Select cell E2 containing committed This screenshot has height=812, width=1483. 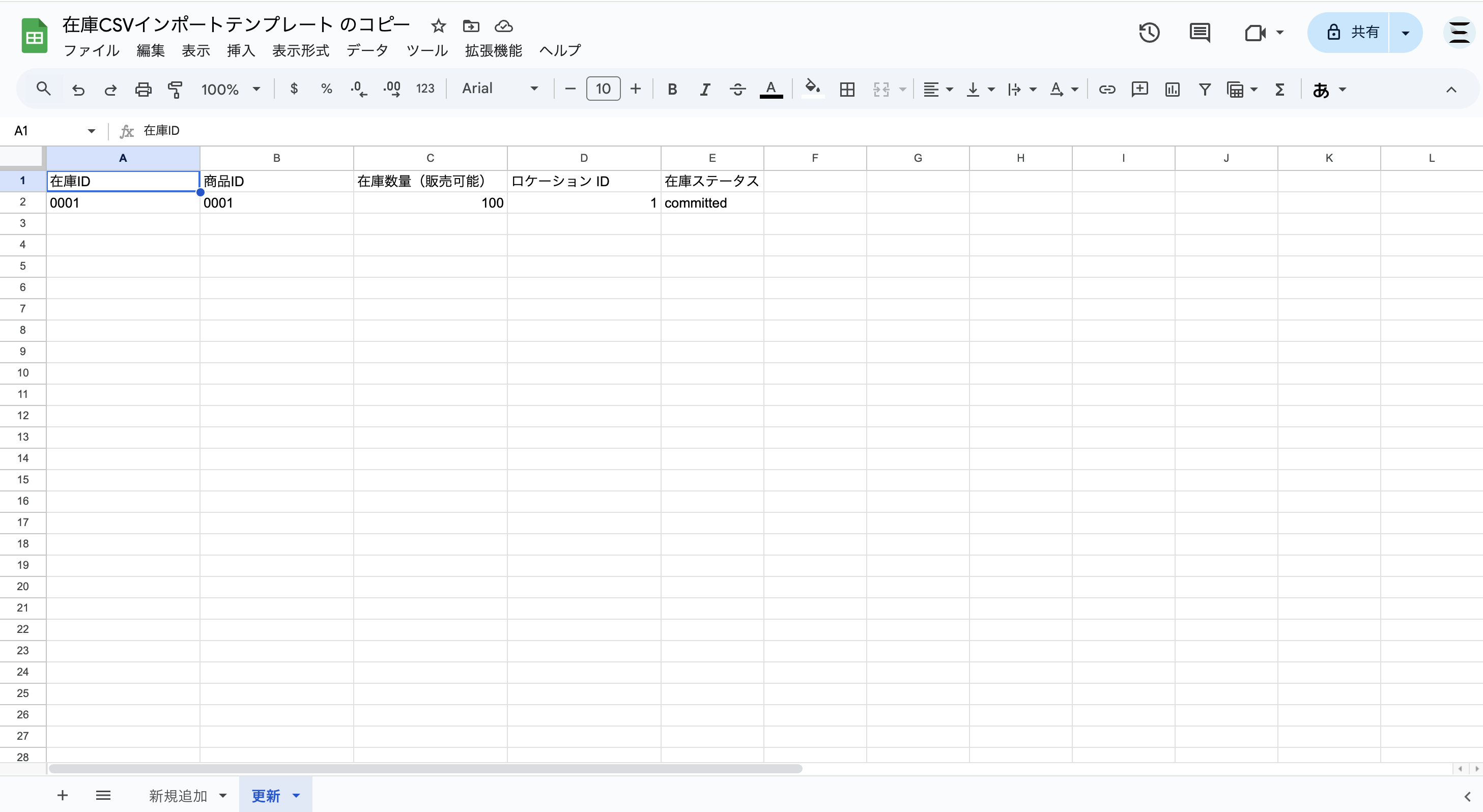coord(711,202)
